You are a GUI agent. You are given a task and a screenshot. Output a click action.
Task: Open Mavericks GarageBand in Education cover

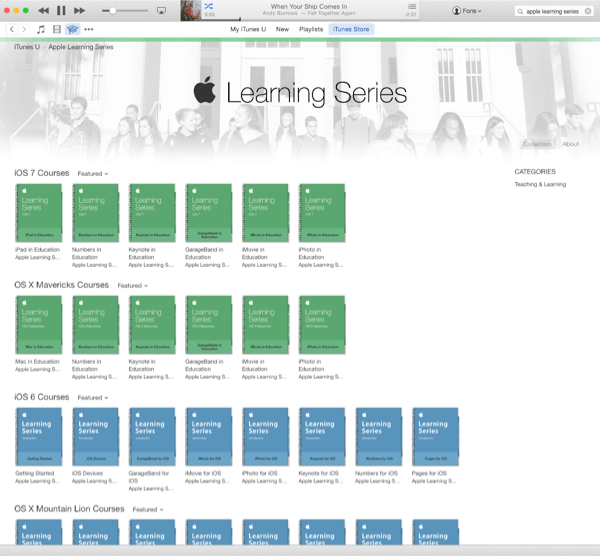pyautogui.click(x=209, y=324)
